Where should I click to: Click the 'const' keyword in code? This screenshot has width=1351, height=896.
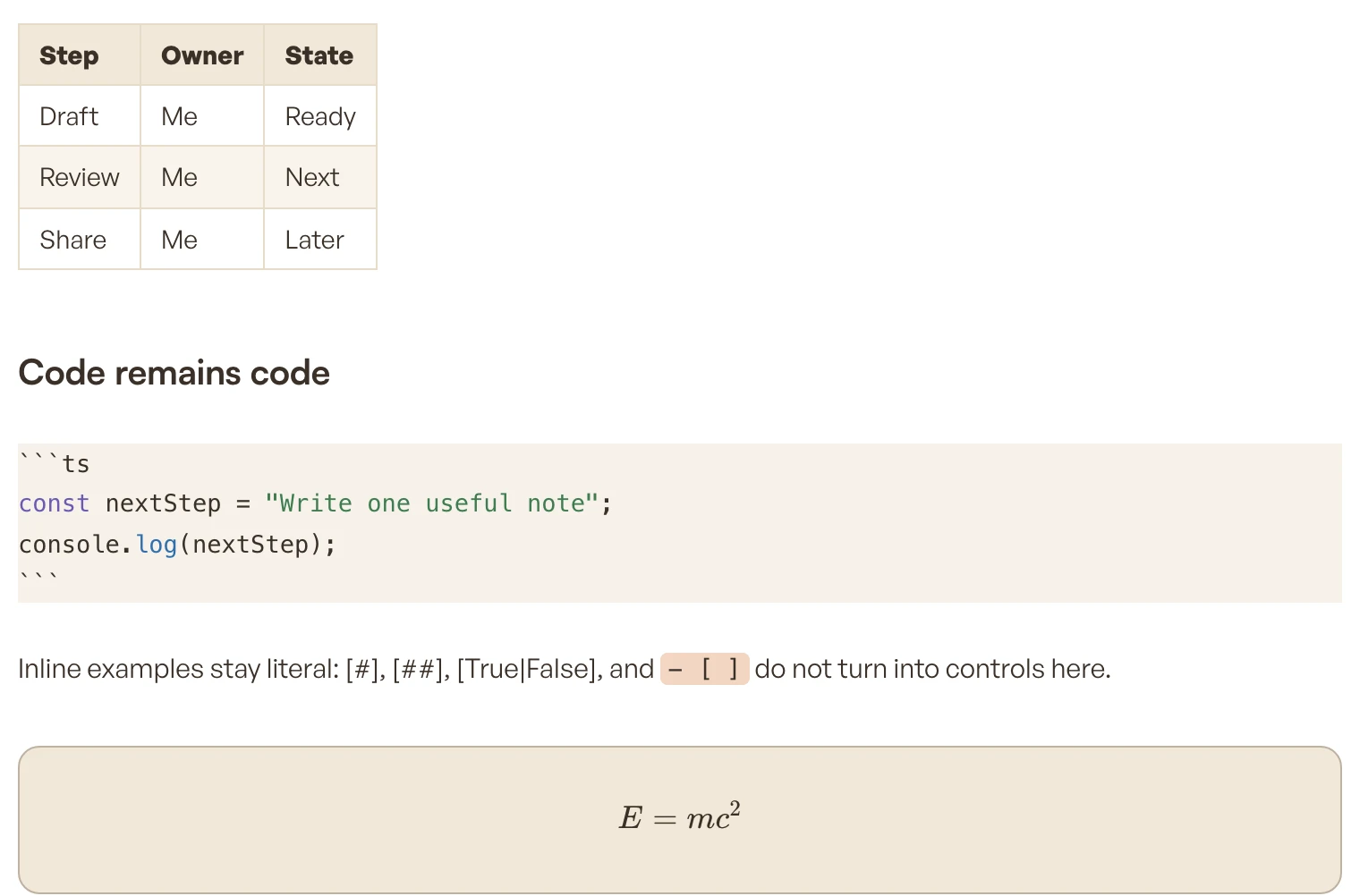pyautogui.click(x=54, y=503)
